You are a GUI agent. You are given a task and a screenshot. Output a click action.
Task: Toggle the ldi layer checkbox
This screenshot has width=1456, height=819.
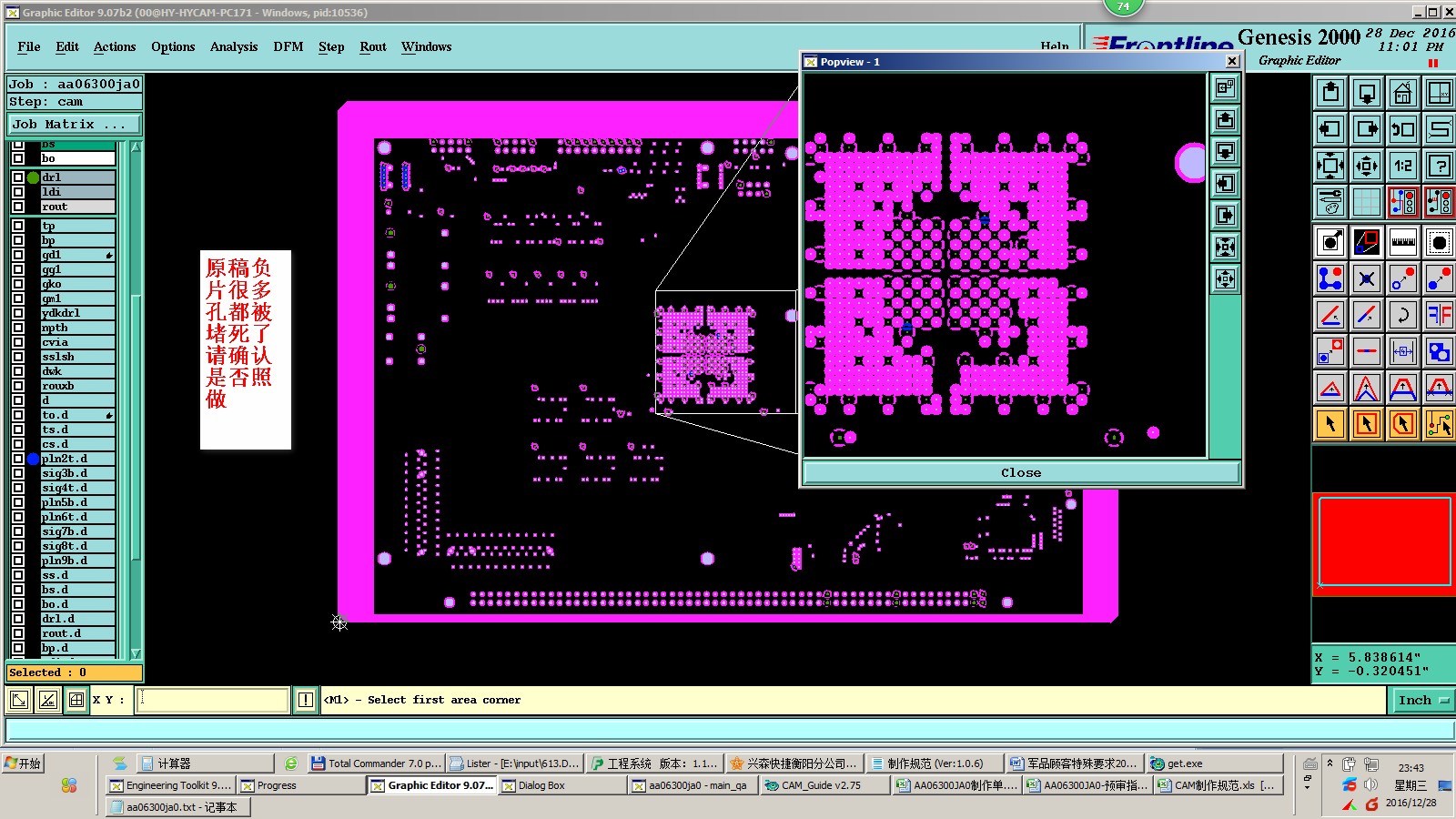(18, 192)
